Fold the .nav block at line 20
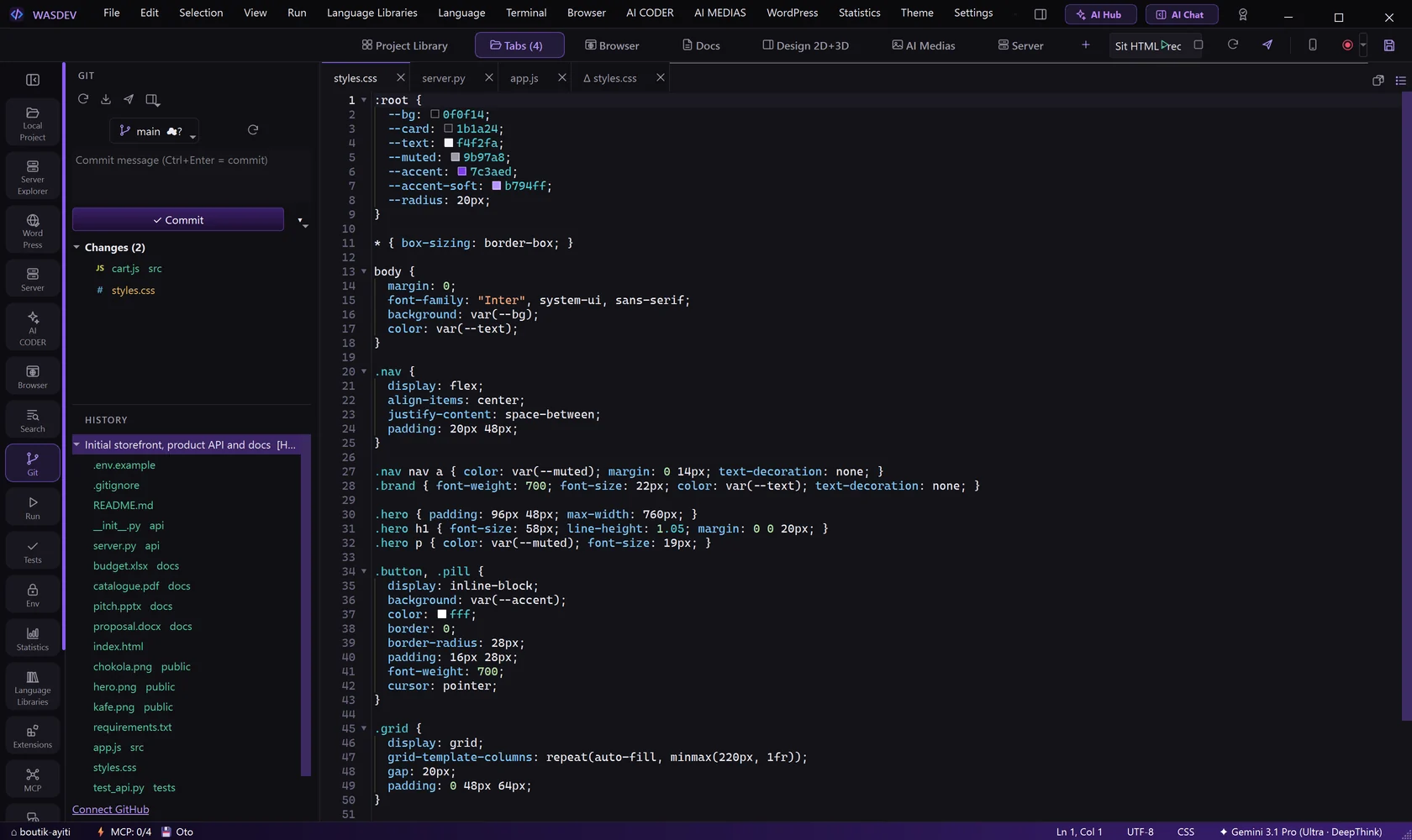This screenshot has width=1412, height=840. (364, 371)
